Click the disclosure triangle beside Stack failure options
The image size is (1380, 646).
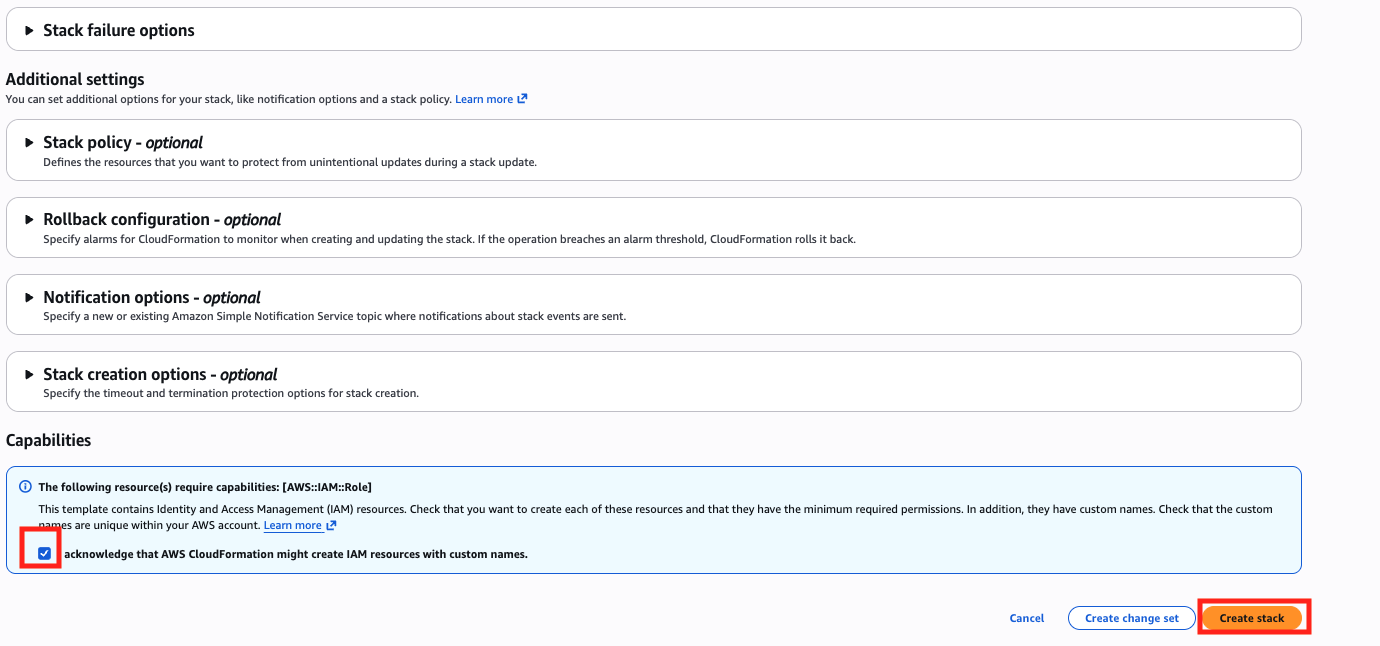[x=30, y=31]
